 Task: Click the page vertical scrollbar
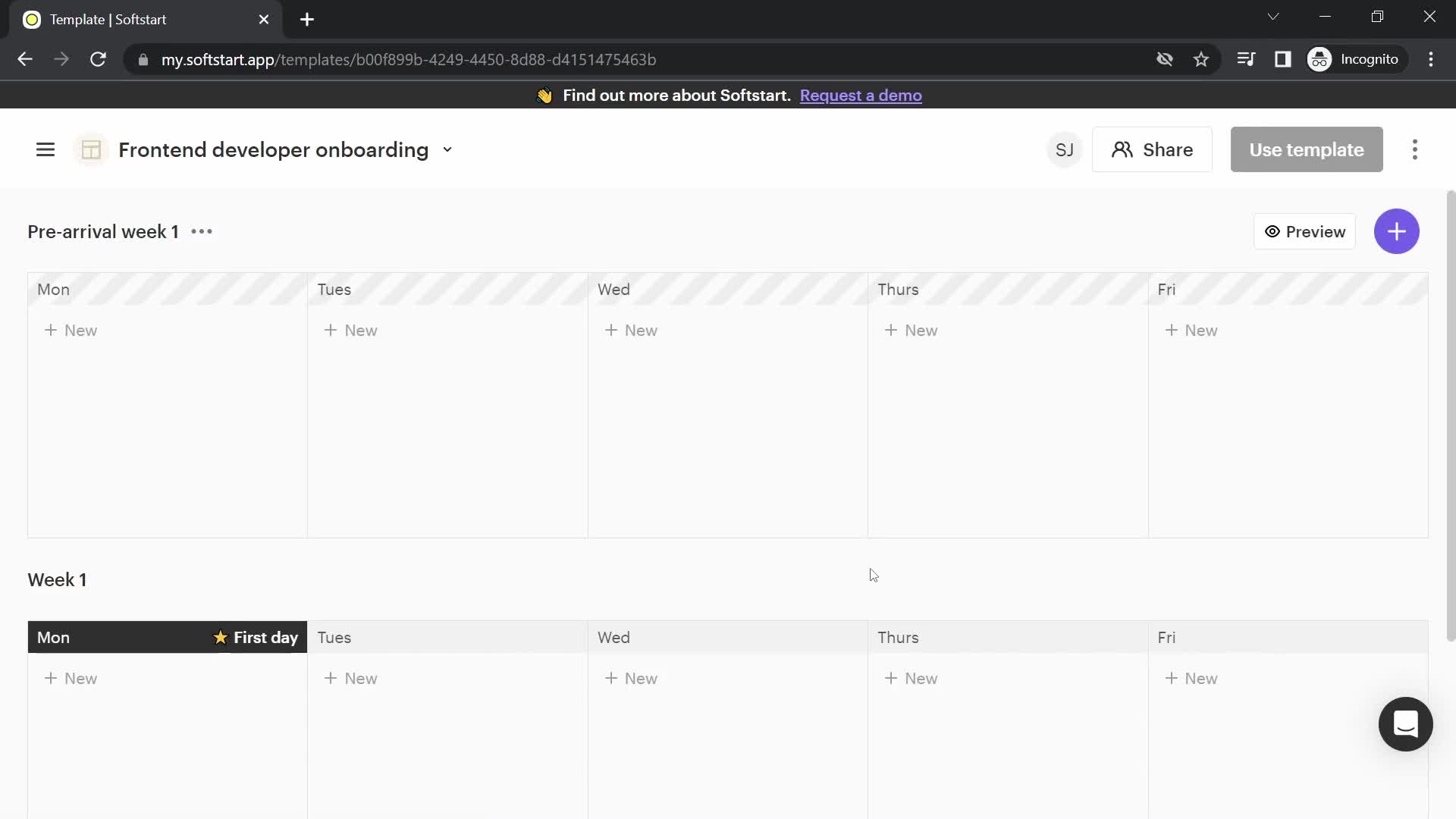click(1451, 416)
